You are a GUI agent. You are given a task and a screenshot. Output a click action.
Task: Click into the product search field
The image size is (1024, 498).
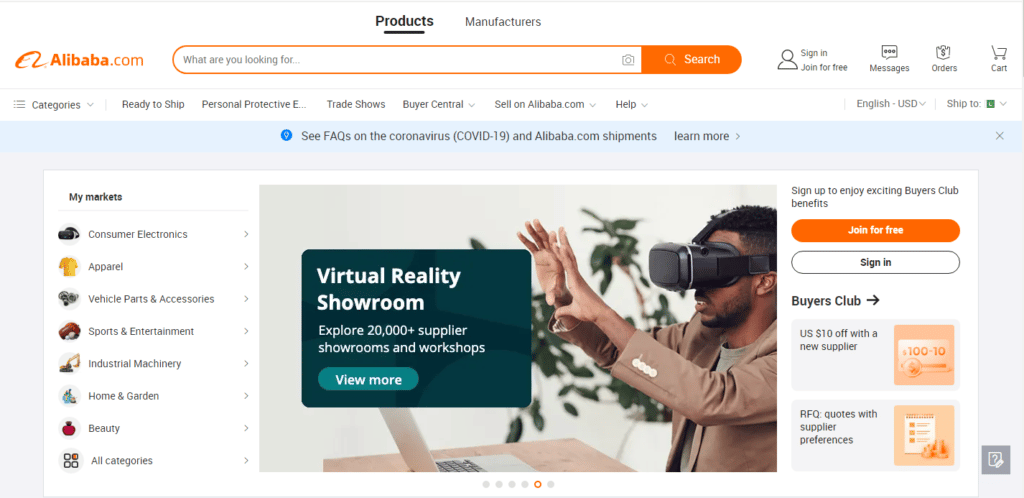[x=398, y=59]
